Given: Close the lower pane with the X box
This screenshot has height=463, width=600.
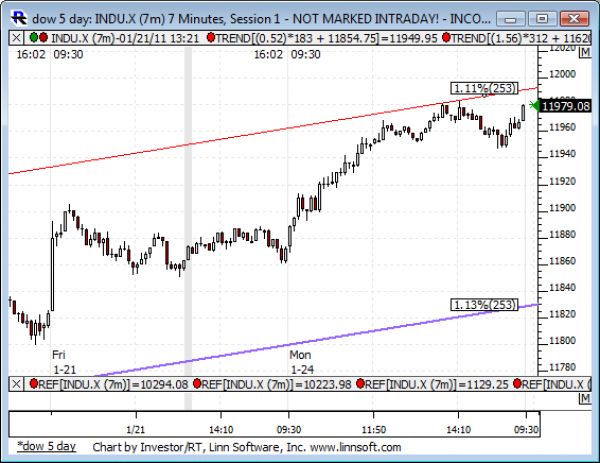Looking at the screenshot, I should pos(16,384).
